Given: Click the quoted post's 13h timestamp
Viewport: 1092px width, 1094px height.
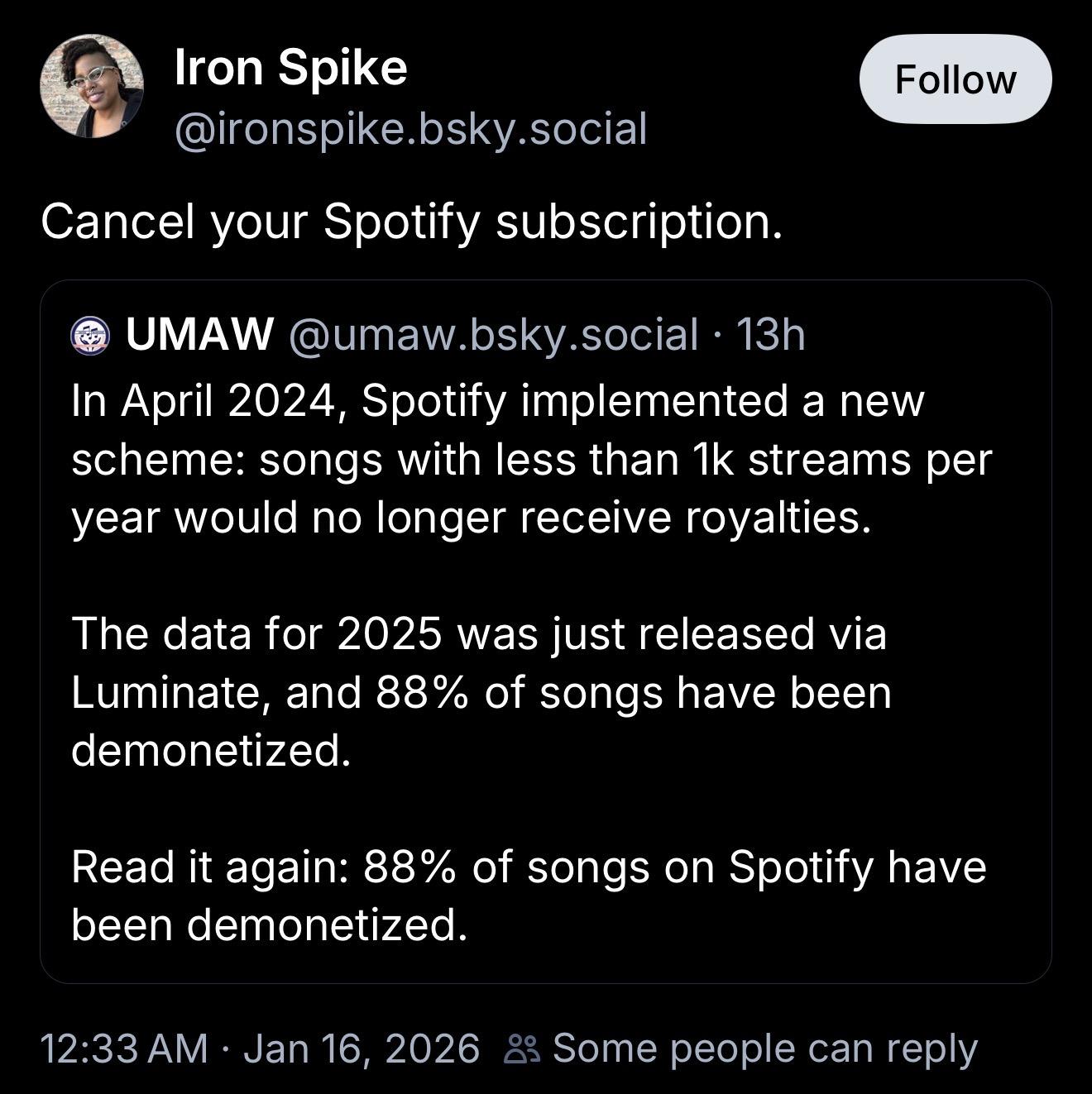Looking at the screenshot, I should (x=769, y=334).
